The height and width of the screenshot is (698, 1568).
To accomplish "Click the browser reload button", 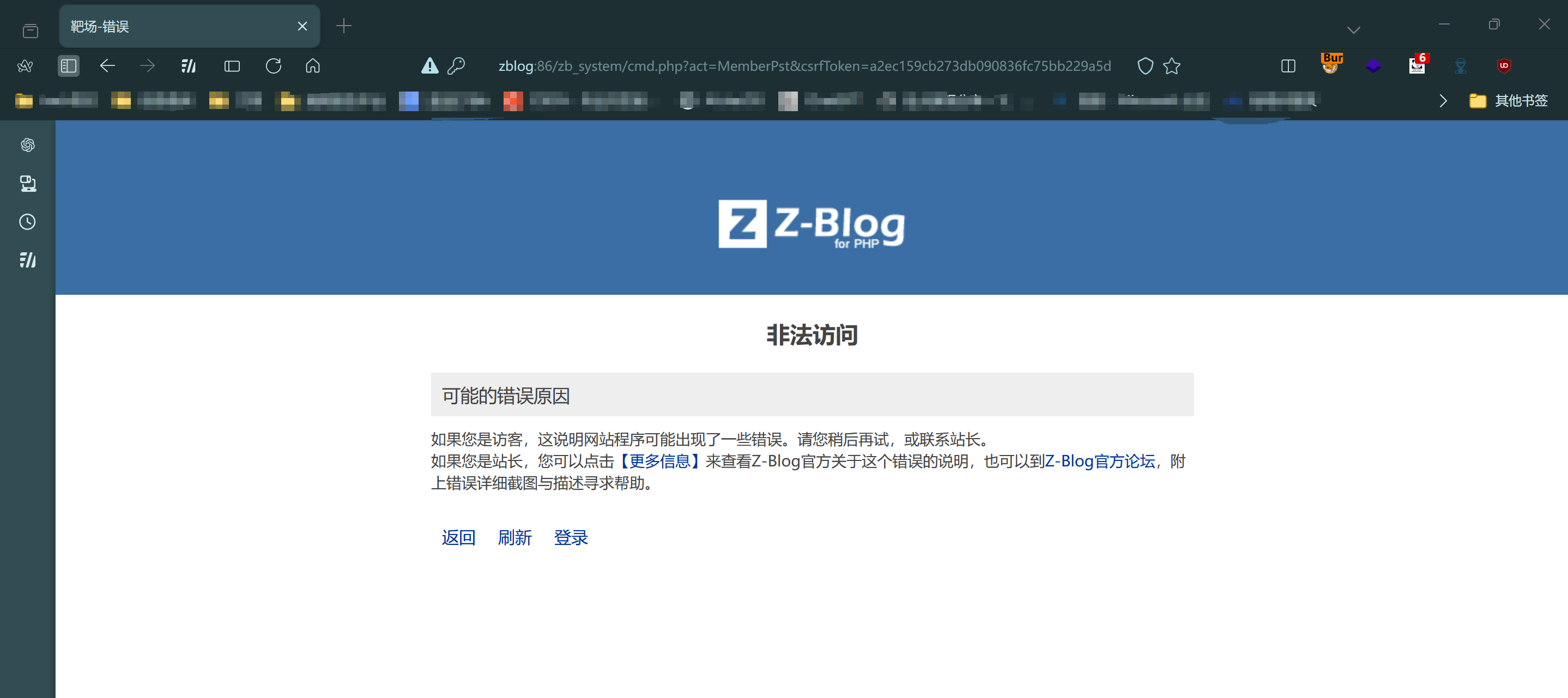I will coord(273,66).
